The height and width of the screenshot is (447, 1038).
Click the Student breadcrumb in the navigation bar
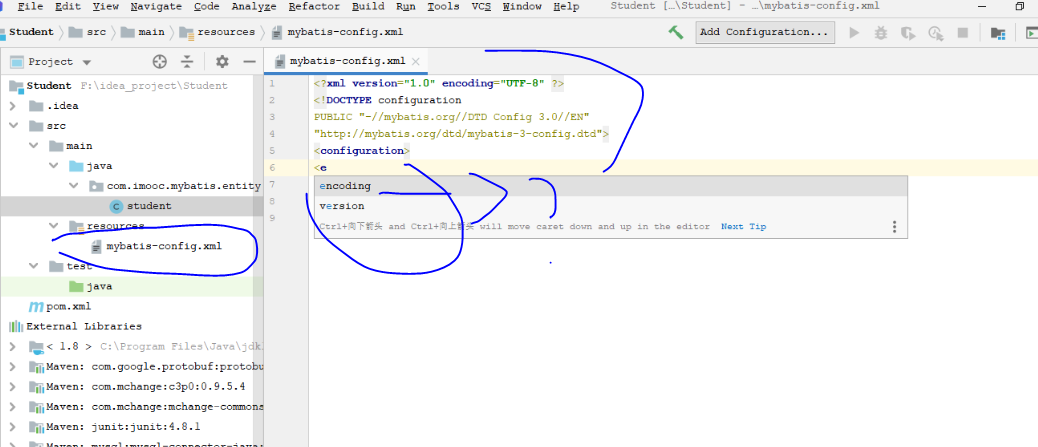pyautogui.click(x=31, y=32)
